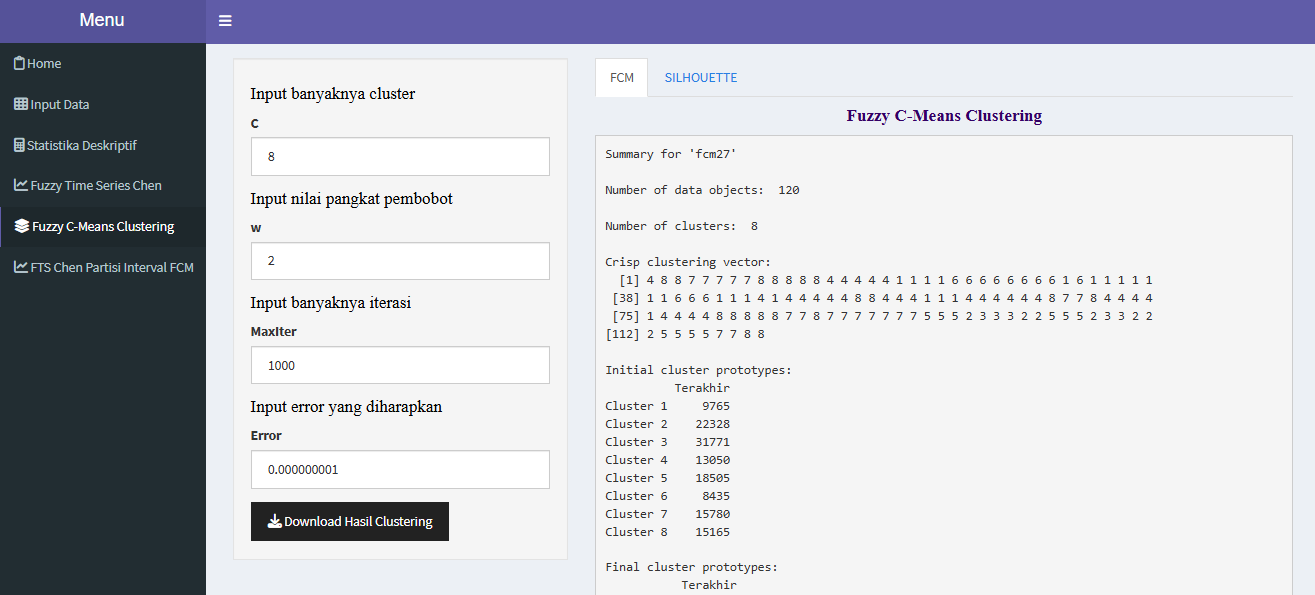
Task: Click 'Final cluster prototypes:' line
Action: 691,567
